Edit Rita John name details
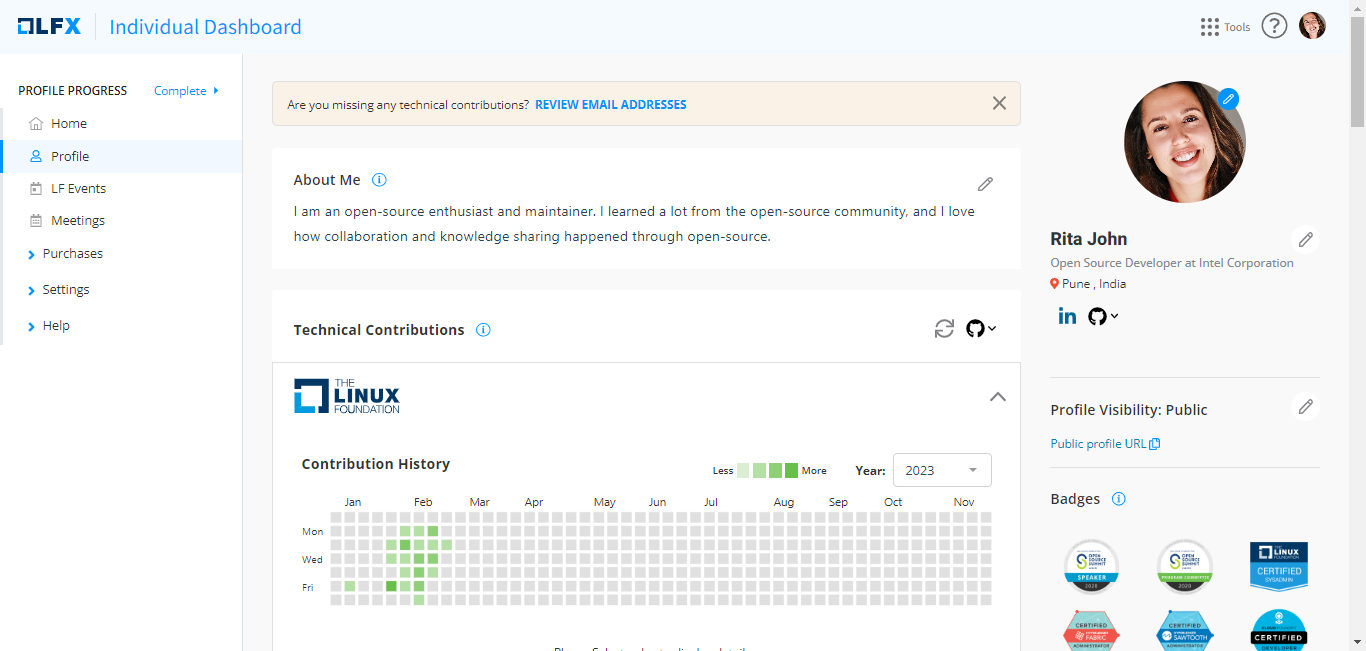 pos(1305,239)
